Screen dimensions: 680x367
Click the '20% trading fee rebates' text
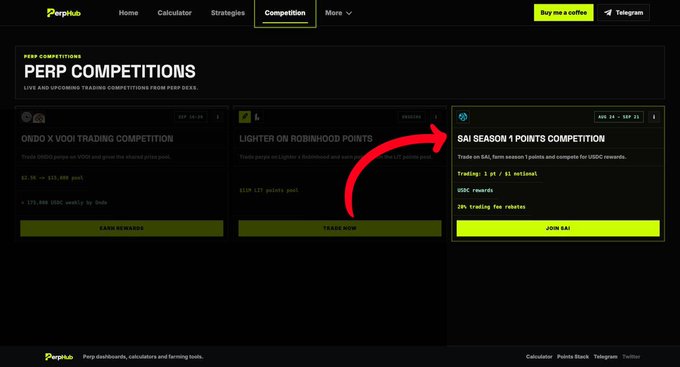pyautogui.click(x=491, y=207)
